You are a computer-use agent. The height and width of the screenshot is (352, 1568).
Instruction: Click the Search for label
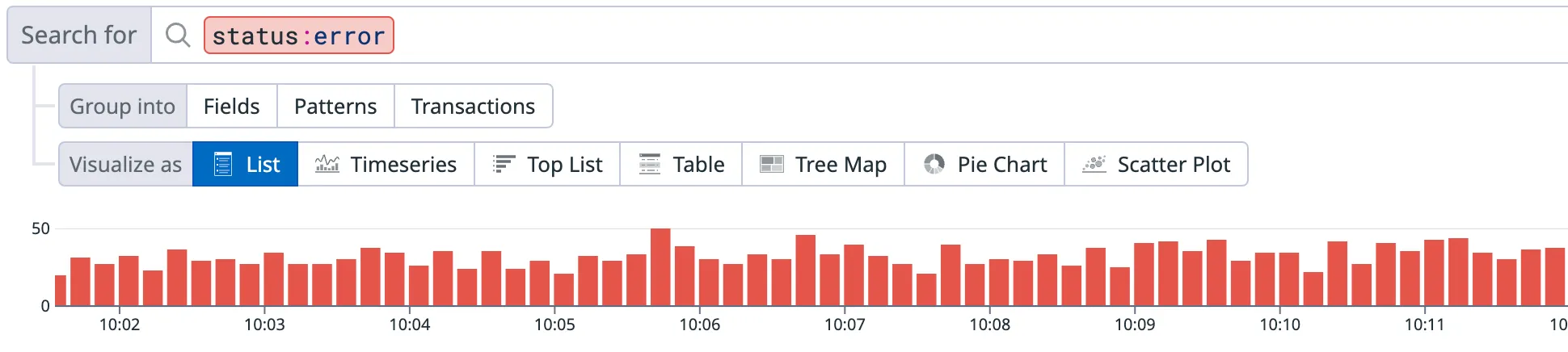[x=79, y=36]
